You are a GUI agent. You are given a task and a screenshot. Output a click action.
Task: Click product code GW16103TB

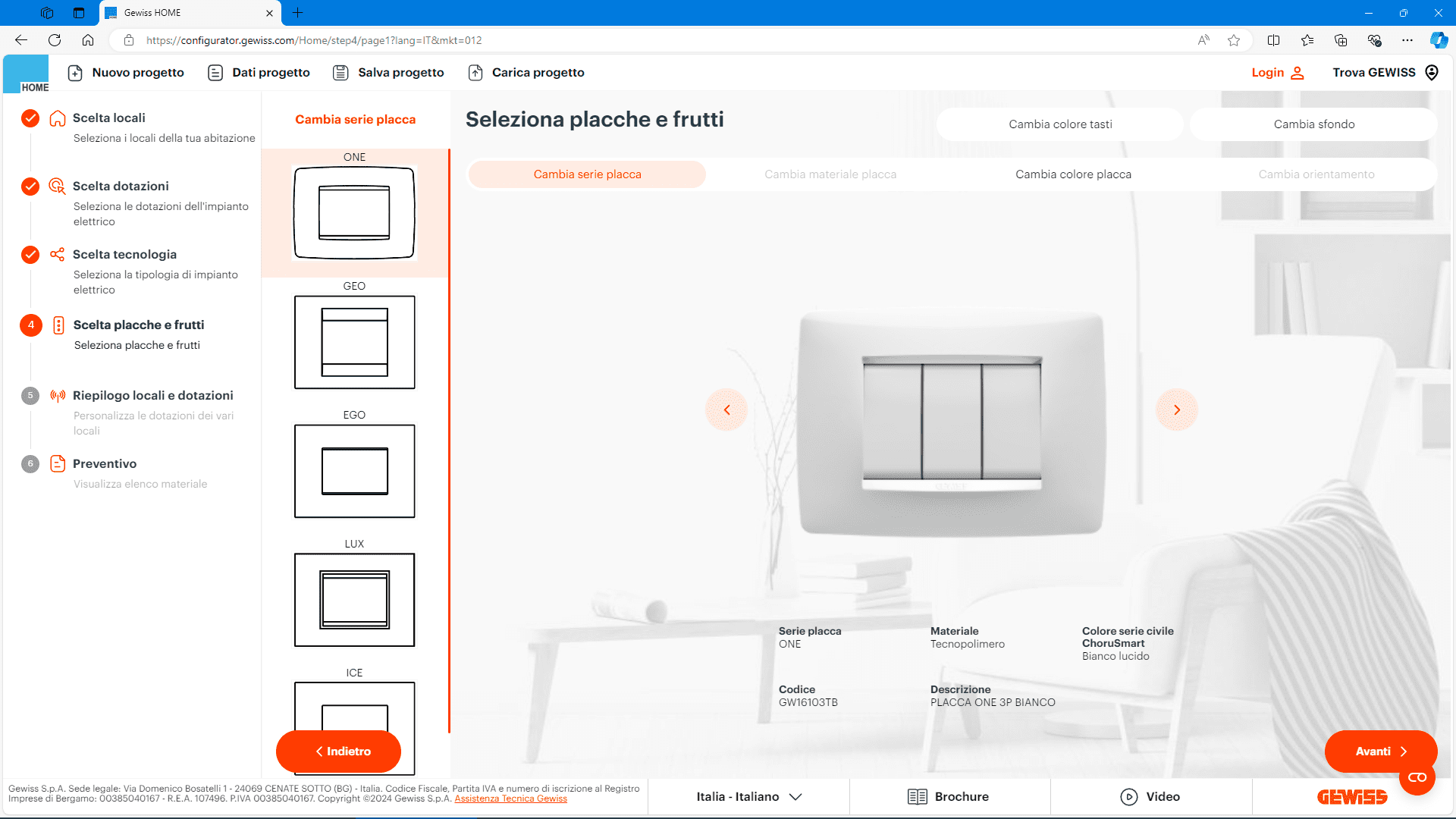coord(808,702)
